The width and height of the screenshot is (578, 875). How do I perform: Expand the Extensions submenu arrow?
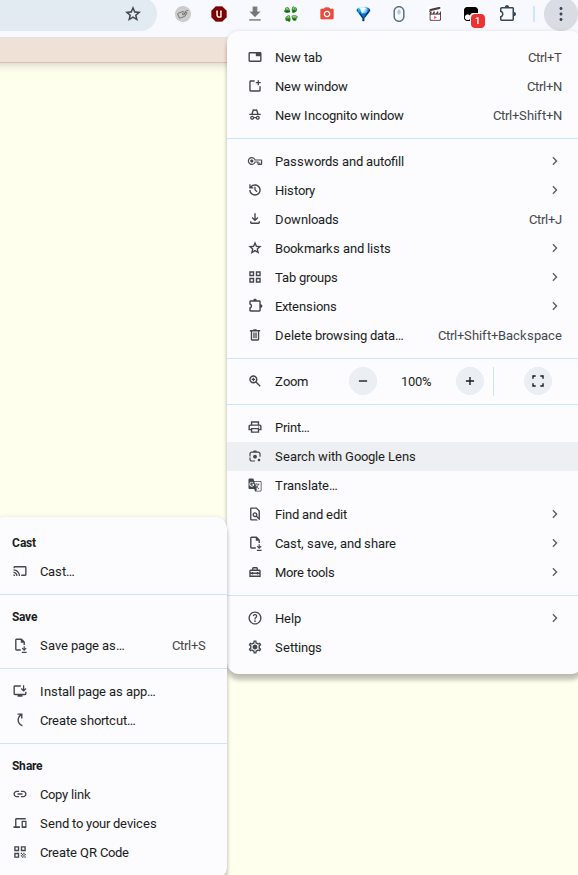[x=555, y=306]
